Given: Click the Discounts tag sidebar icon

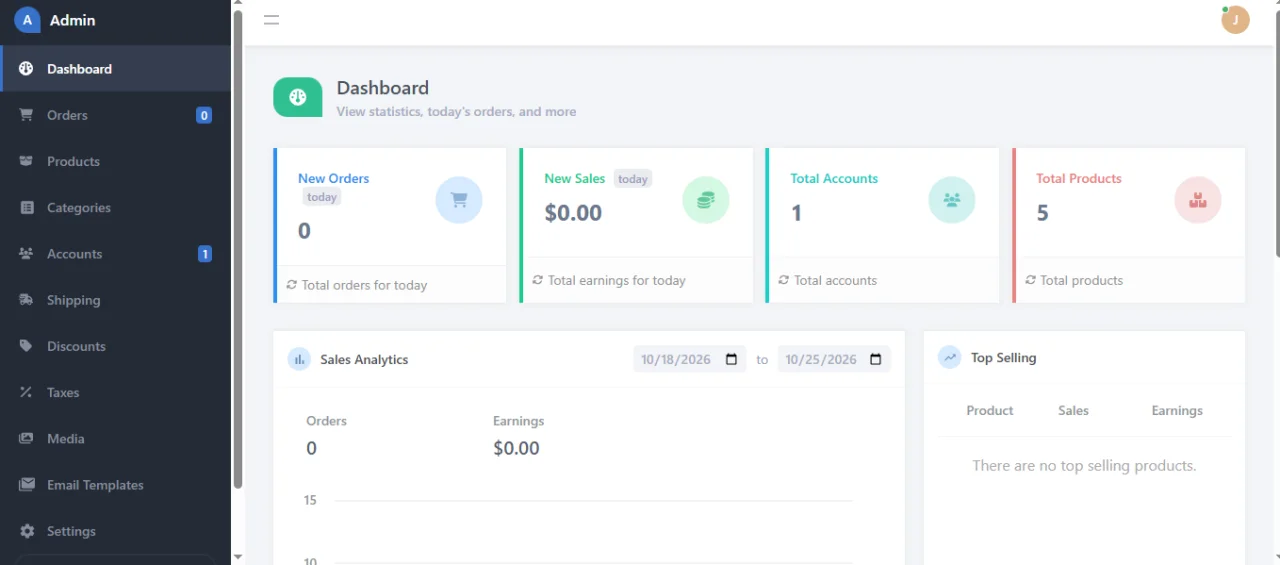Looking at the screenshot, I should coord(27,346).
